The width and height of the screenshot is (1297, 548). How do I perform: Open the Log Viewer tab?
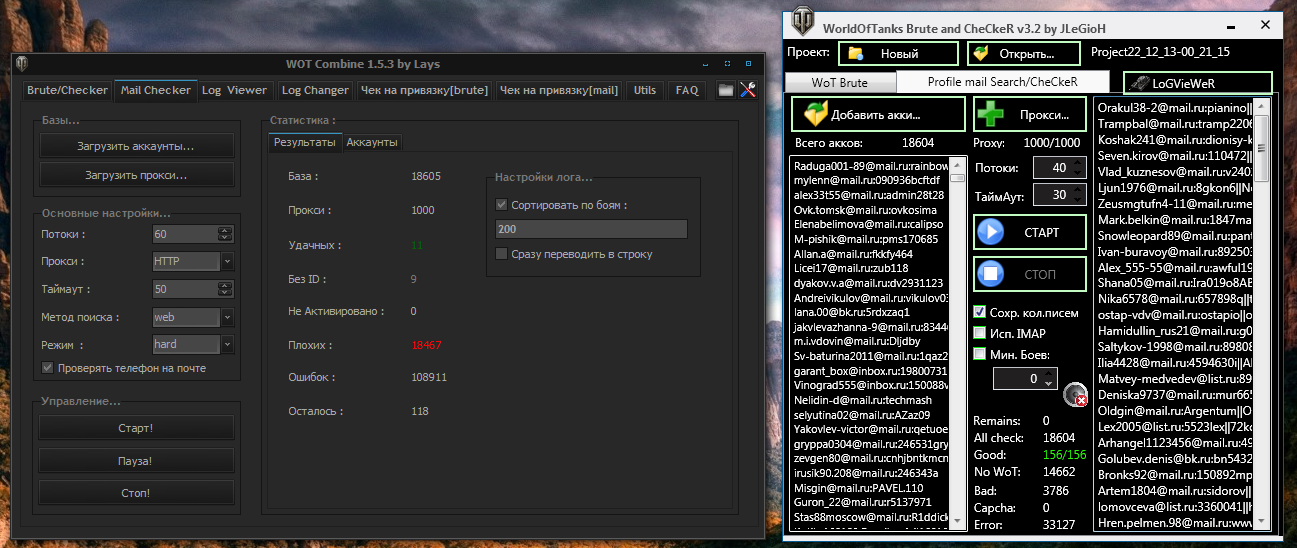coord(234,90)
